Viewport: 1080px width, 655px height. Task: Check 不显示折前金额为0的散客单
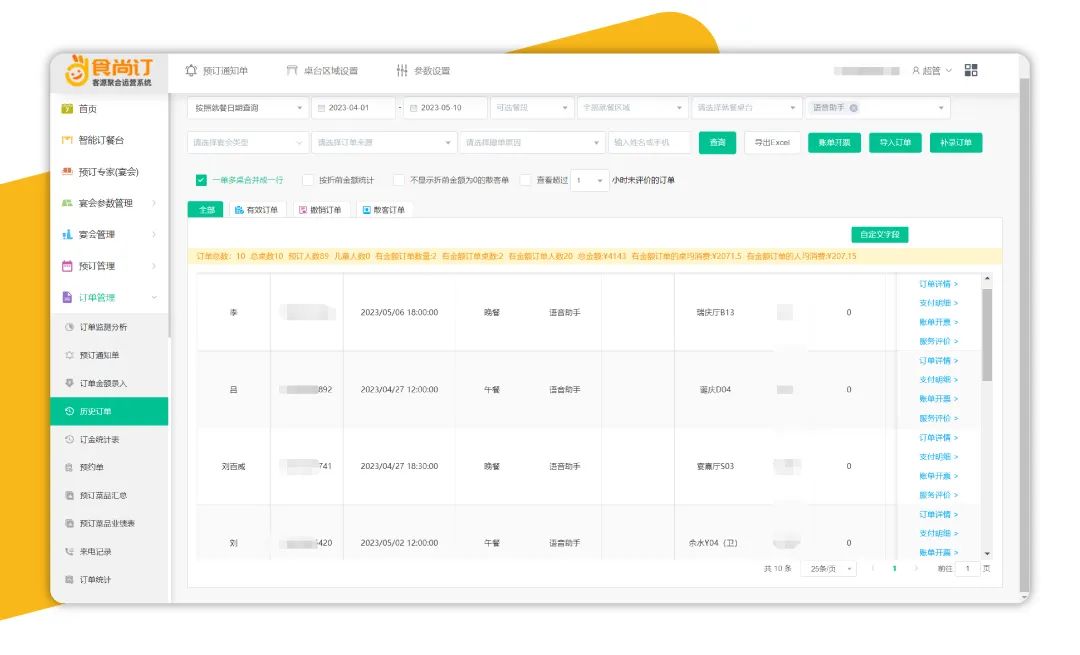coord(398,180)
